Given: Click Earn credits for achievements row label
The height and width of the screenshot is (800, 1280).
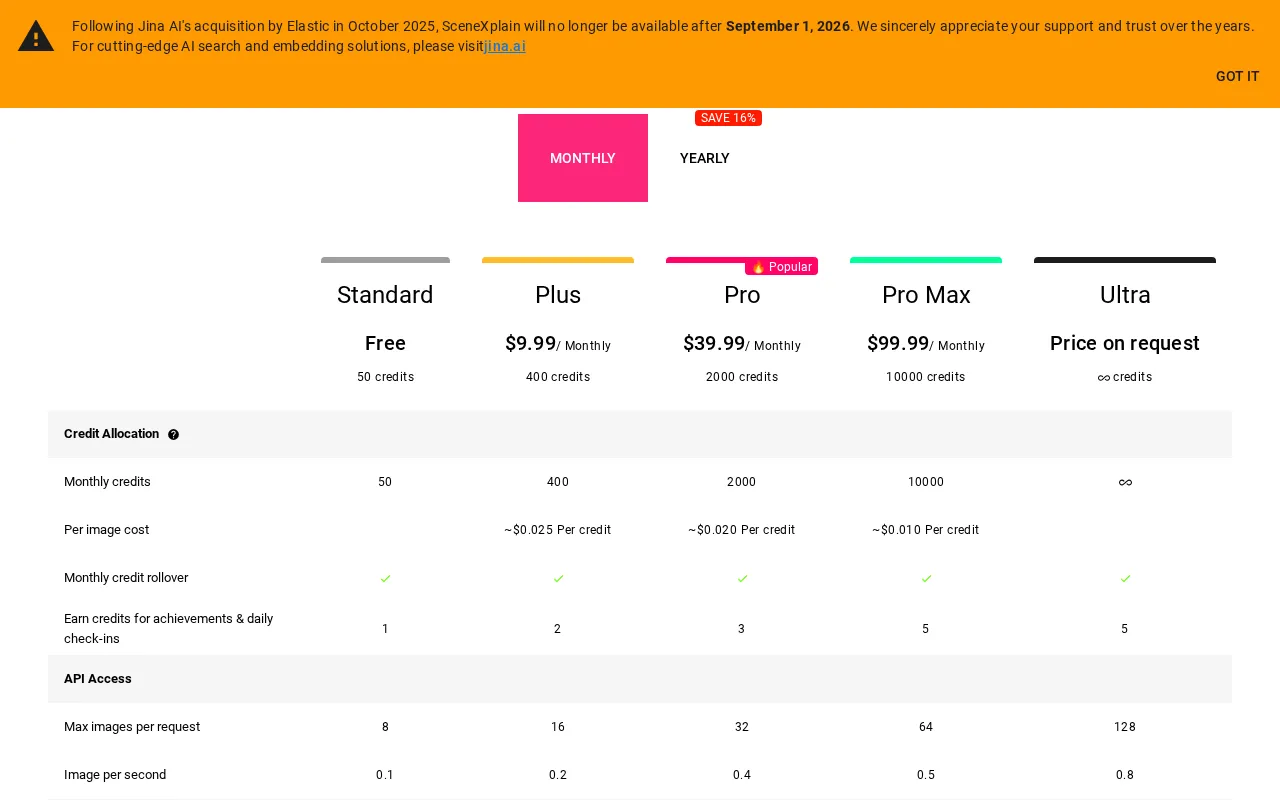Looking at the screenshot, I should 168,629.
